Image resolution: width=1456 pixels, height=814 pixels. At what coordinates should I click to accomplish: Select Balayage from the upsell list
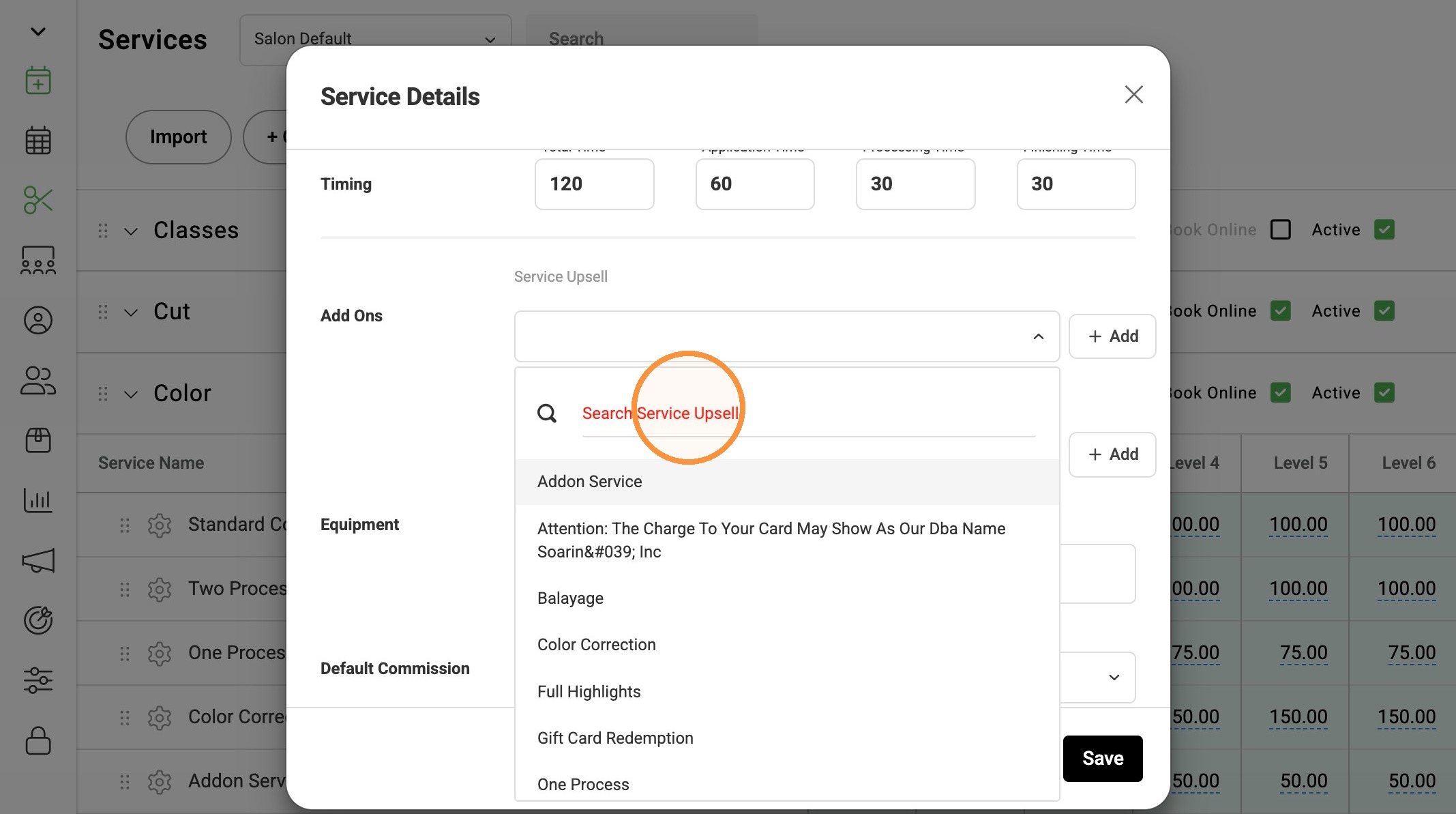787,598
